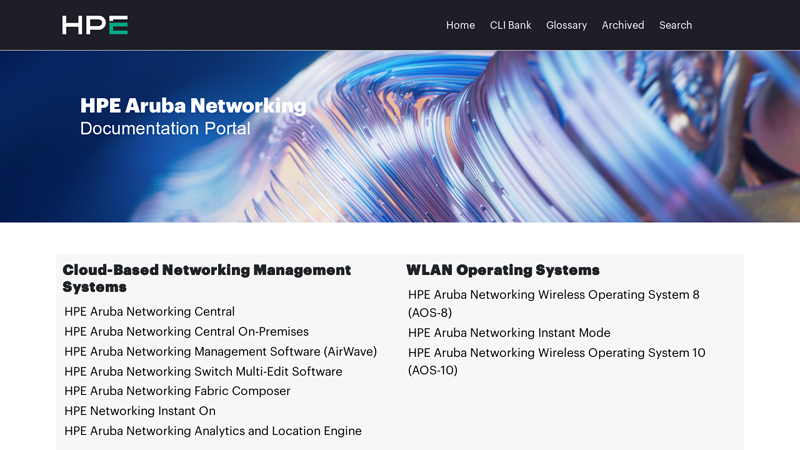Open the Archived menu item
800x450 pixels.
pos(623,25)
